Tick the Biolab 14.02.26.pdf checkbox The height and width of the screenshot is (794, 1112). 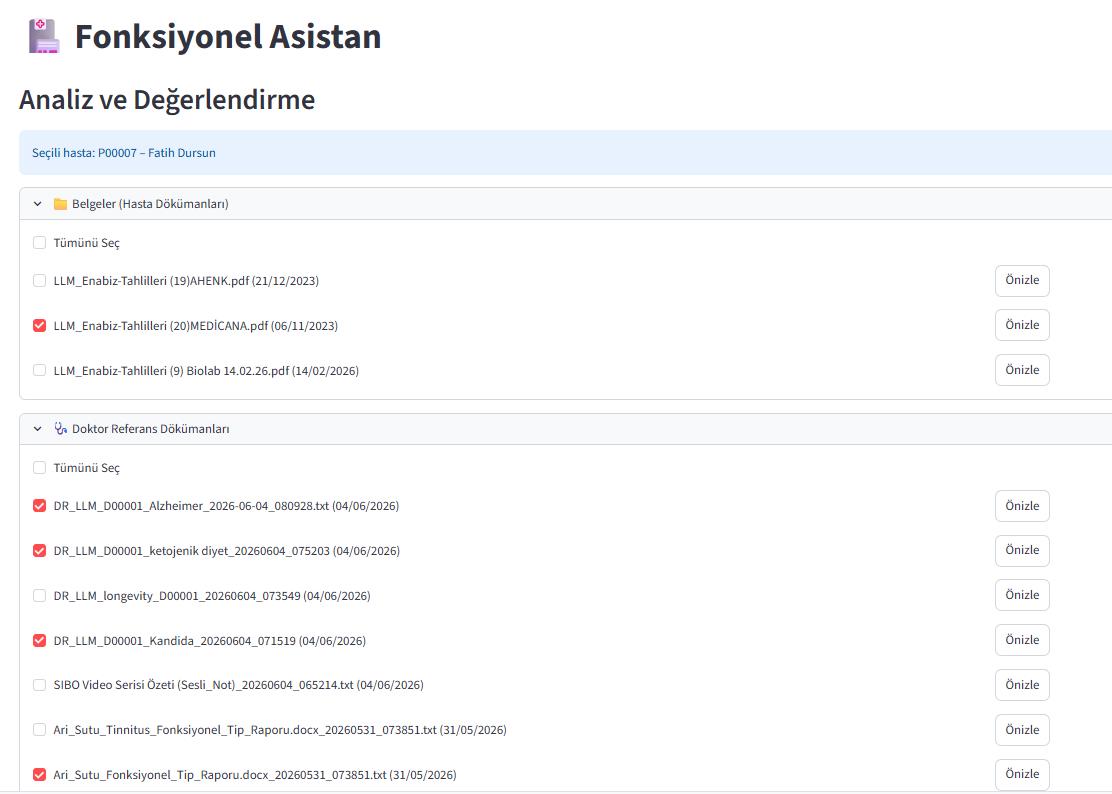click(x=40, y=371)
